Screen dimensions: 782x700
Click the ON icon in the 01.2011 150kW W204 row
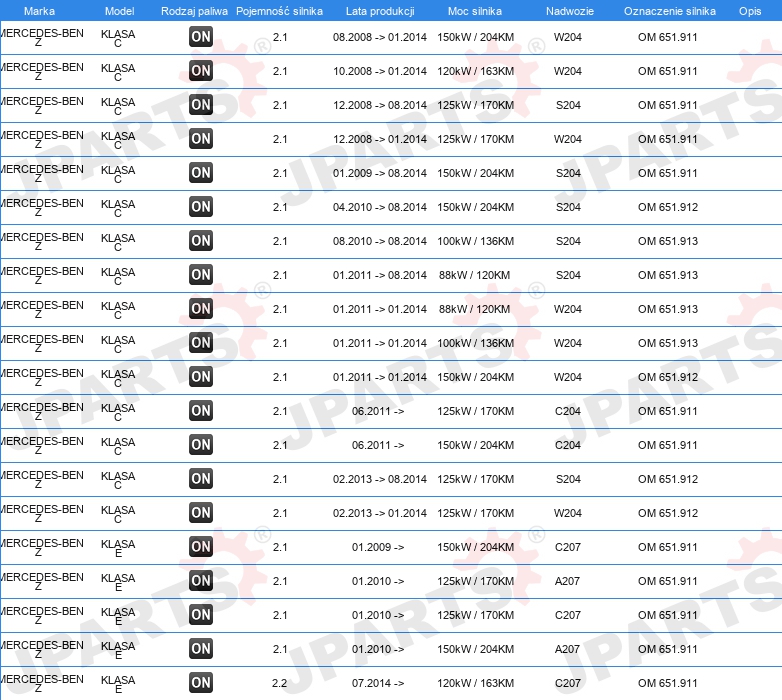[x=201, y=377]
